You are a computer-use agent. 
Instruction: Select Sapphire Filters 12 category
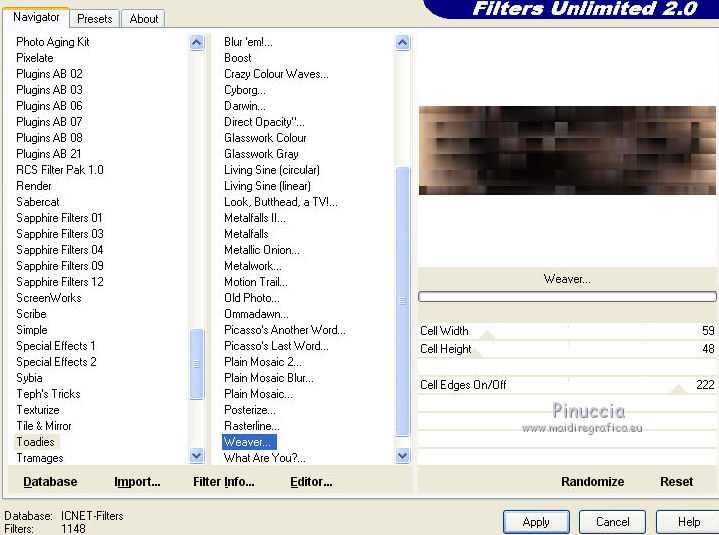(x=60, y=281)
